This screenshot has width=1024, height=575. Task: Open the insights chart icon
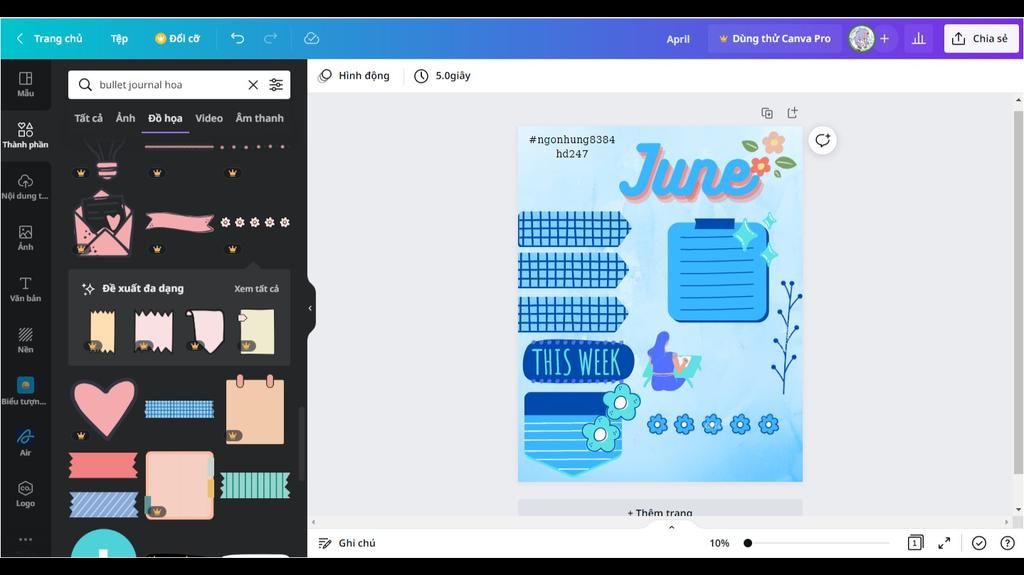(x=919, y=39)
